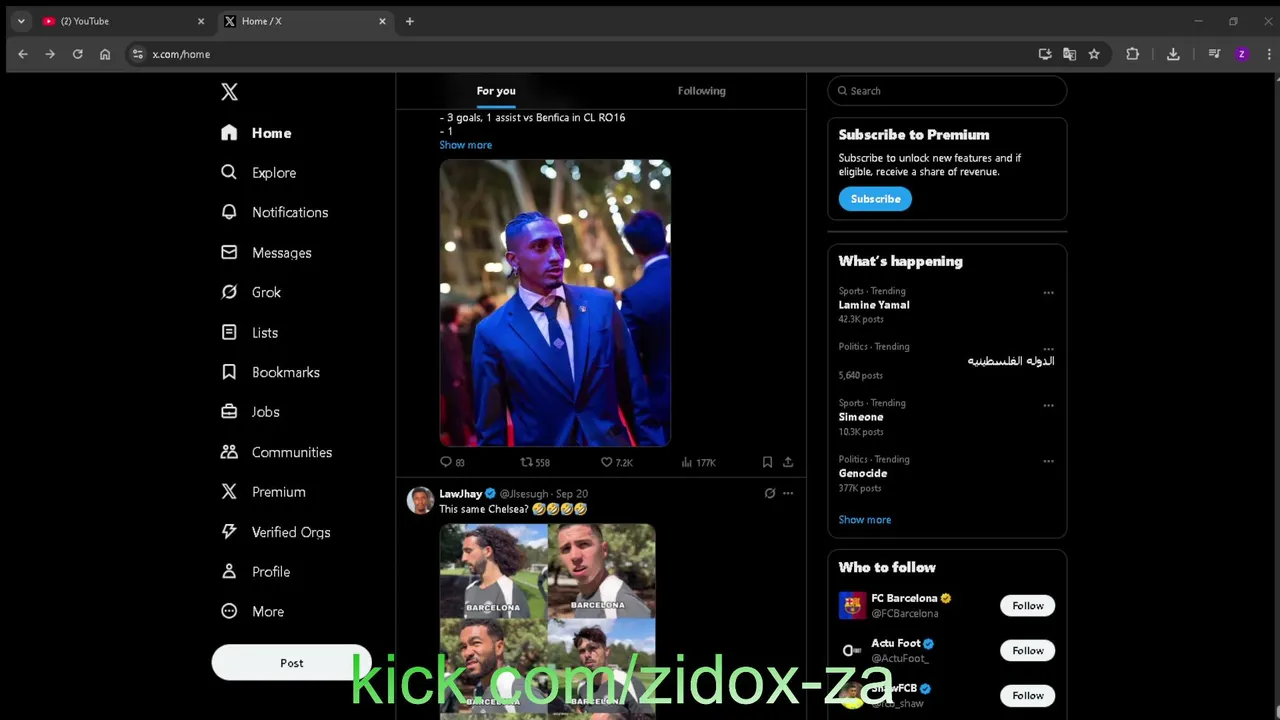The width and height of the screenshot is (1280, 720).
Task: Open browser extensions puzzle icon
Action: pyautogui.click(x=1133, y=54)
